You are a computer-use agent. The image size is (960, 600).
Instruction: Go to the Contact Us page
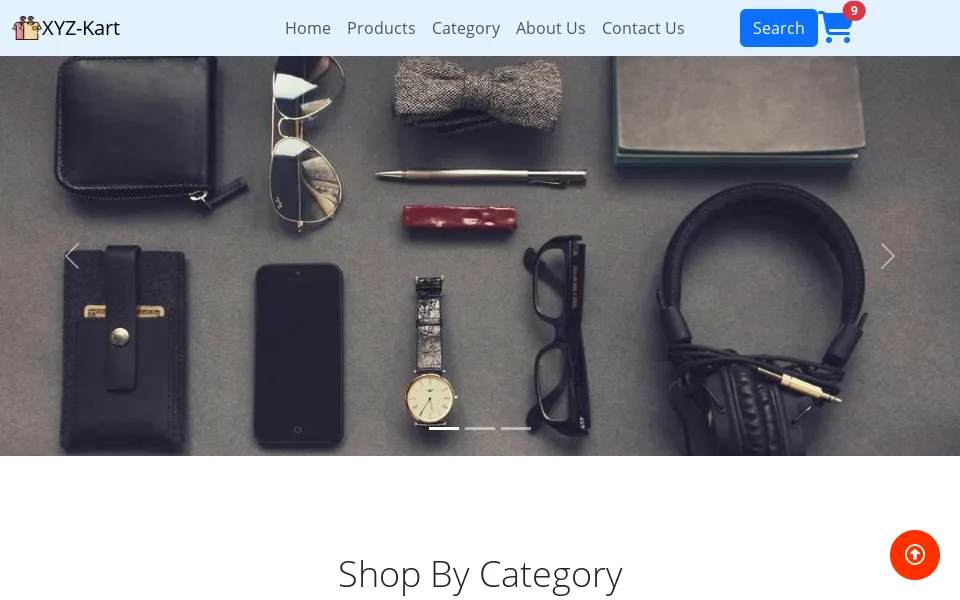(643, 28)
